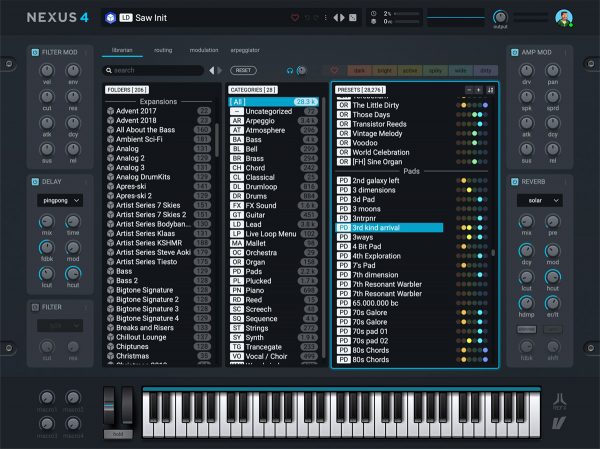This screenshot has height=449, width=600.
Task: Click the plus icon in presets header
Action: [x=479, y=90]
